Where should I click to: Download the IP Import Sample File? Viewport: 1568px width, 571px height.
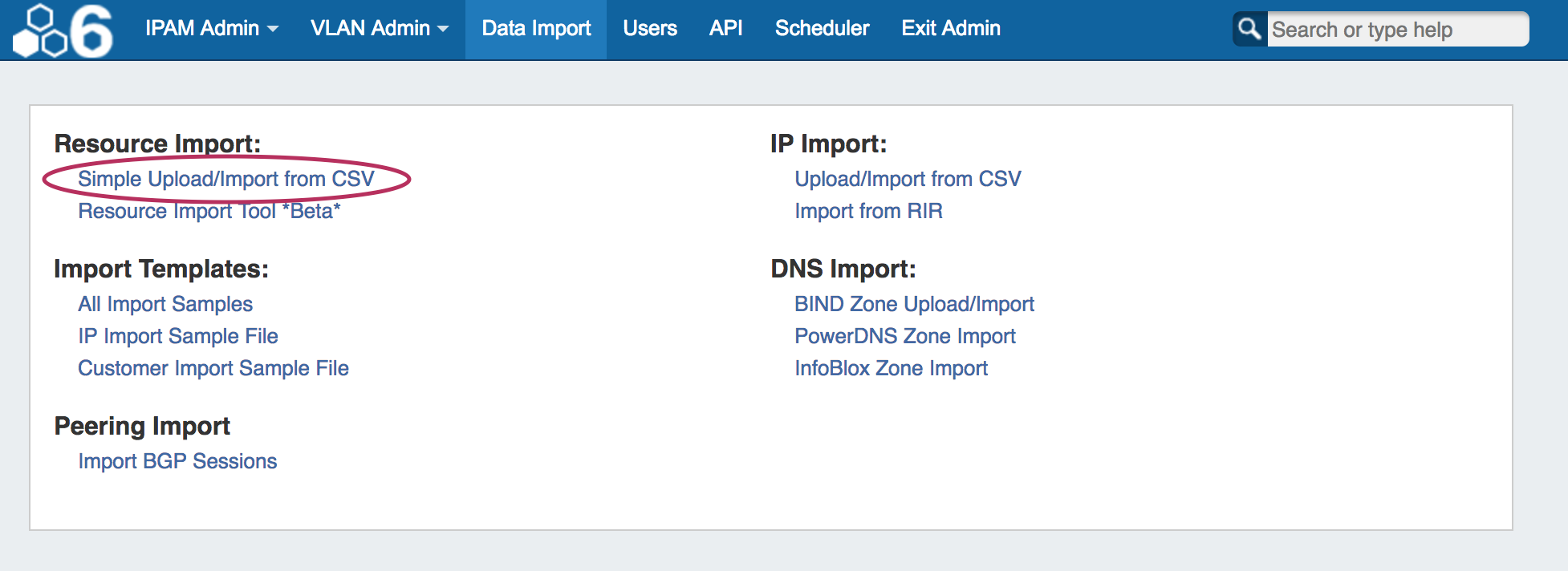(178, 336)
